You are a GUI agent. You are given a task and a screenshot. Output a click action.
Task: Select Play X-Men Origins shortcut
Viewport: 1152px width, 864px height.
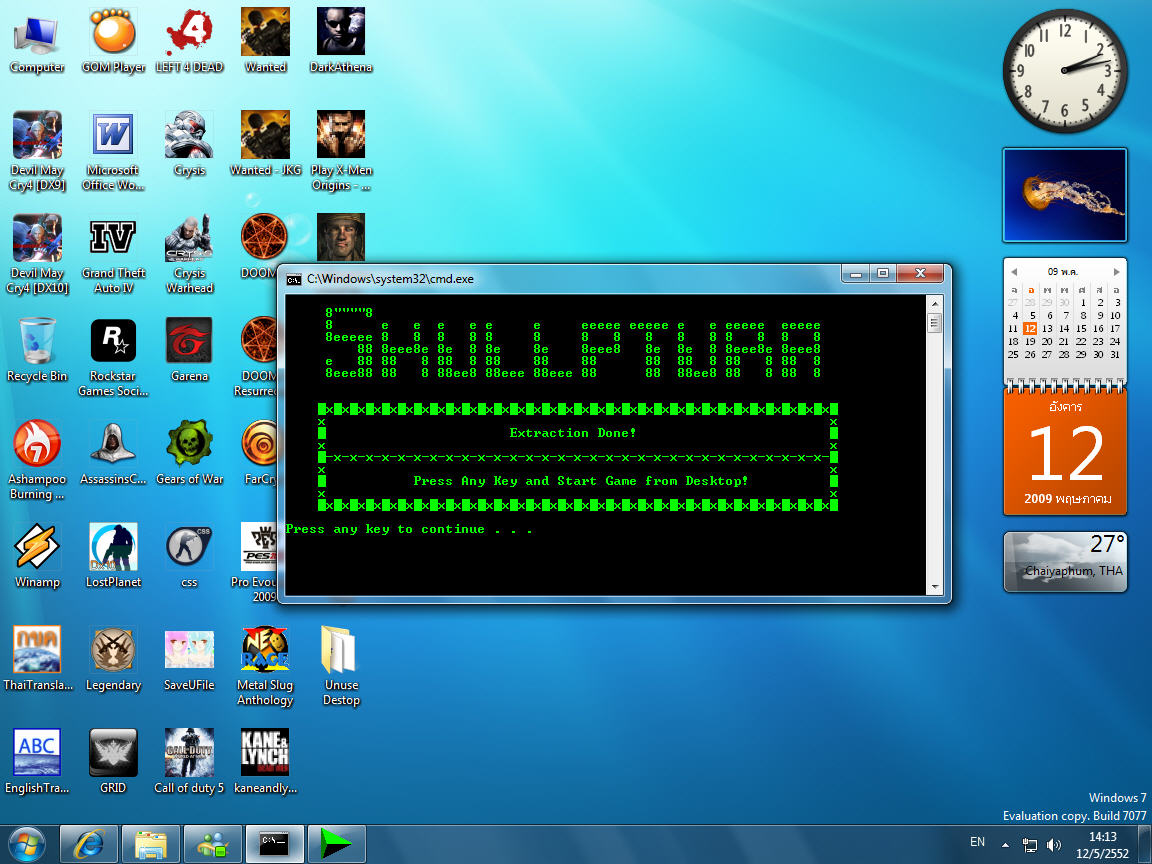(341, 151)
